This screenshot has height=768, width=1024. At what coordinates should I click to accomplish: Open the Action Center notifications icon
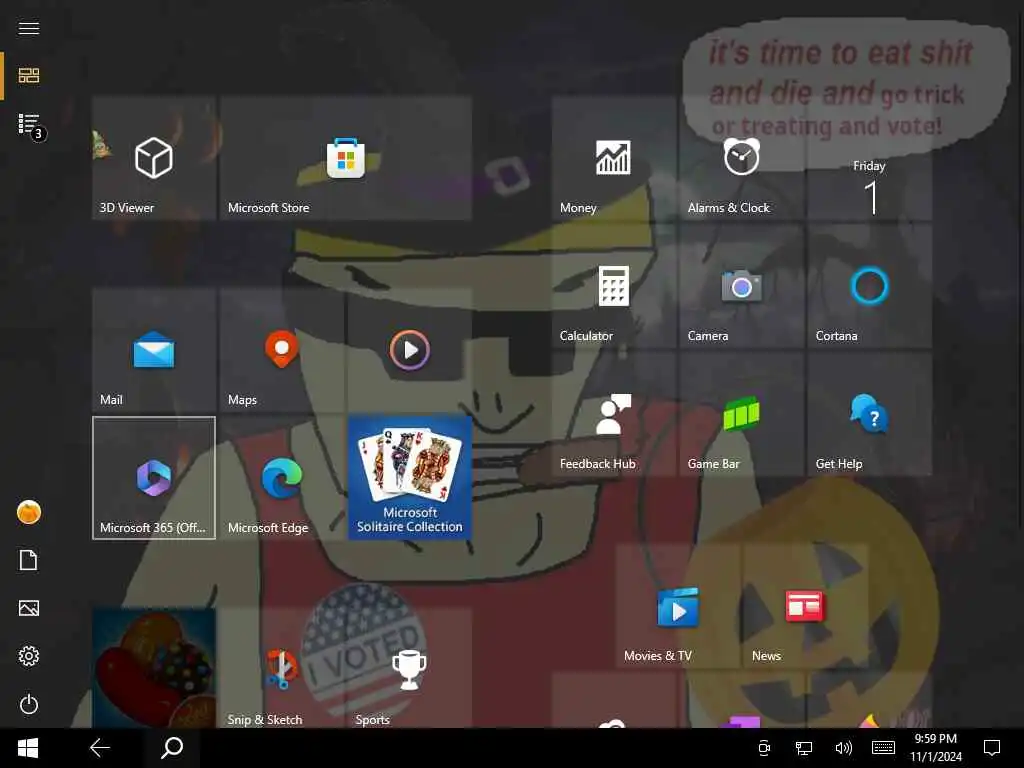pyautogui.click(x=992, y=748)
